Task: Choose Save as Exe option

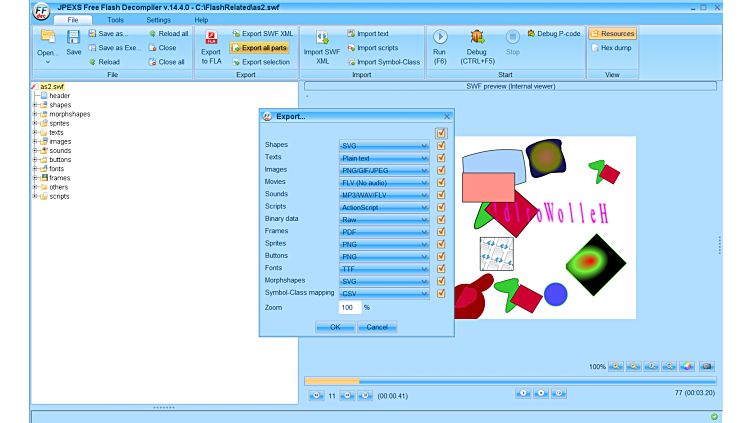Action: [x=115, y=48]
